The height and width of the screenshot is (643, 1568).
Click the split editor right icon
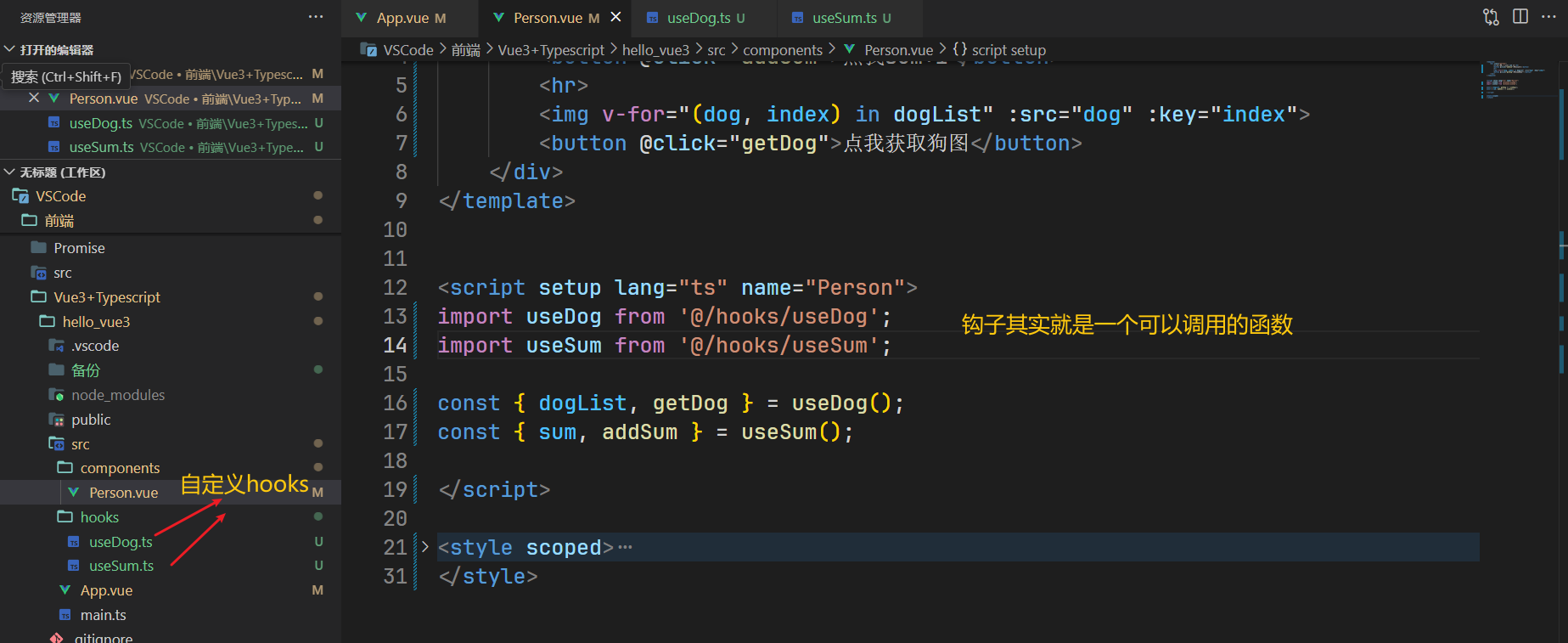tap(1520, 17)
